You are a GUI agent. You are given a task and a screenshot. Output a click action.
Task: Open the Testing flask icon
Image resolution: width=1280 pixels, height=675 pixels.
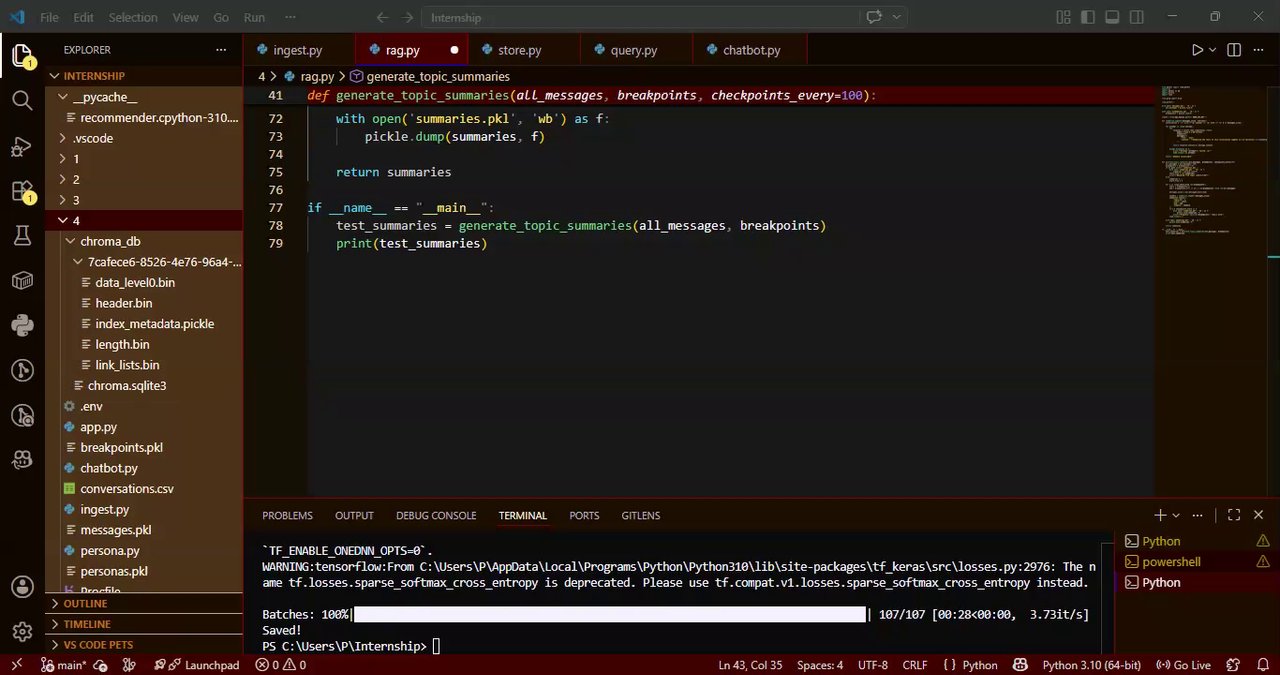22,236
